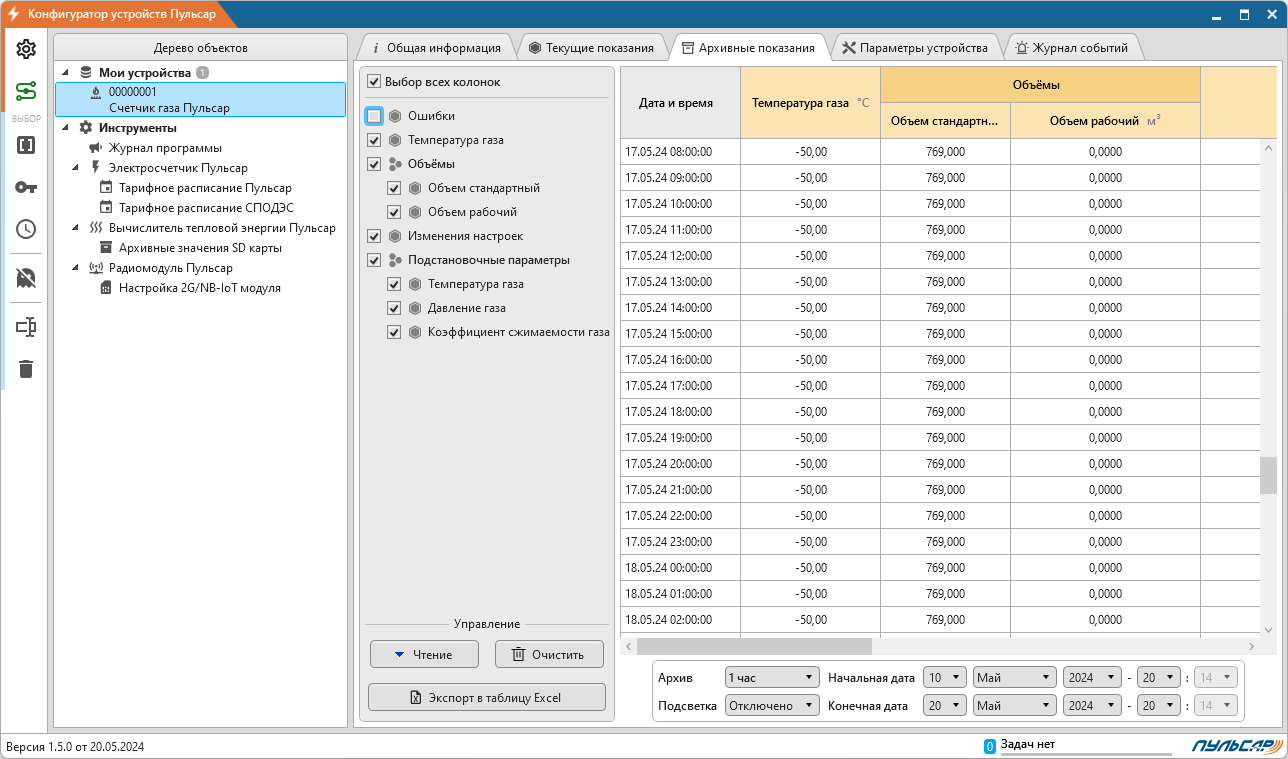
Task: Open the Конечная дата hour dropdown
Action: (1158, 706)
